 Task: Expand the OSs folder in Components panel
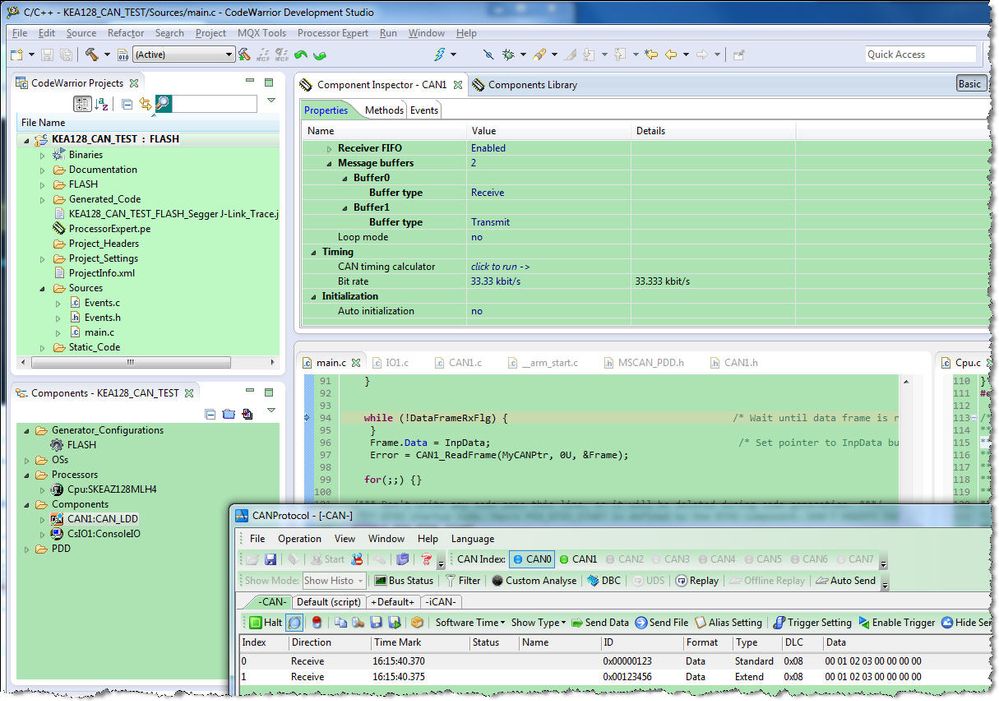pyautogui.click(x=27, y=460)
